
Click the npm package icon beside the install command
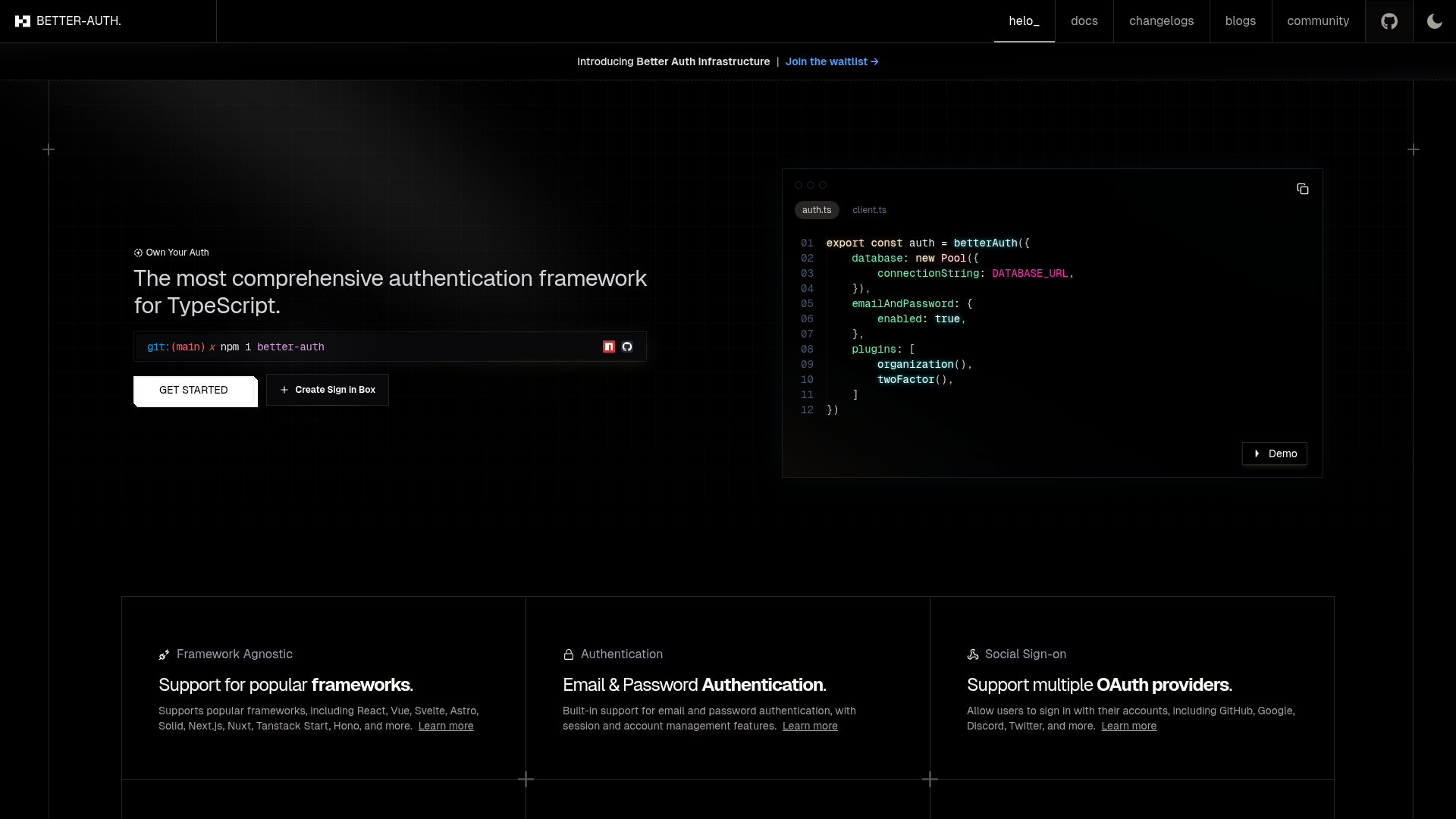609,347
